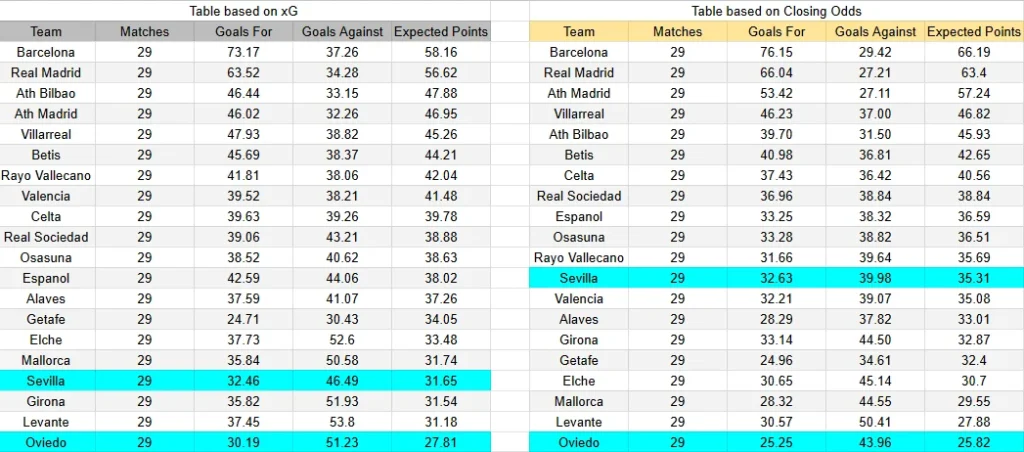This screenshot has height=452, width=1024.
Task: Click Barcelona's expected points value 58.16
Action: (x=441, y=52)
